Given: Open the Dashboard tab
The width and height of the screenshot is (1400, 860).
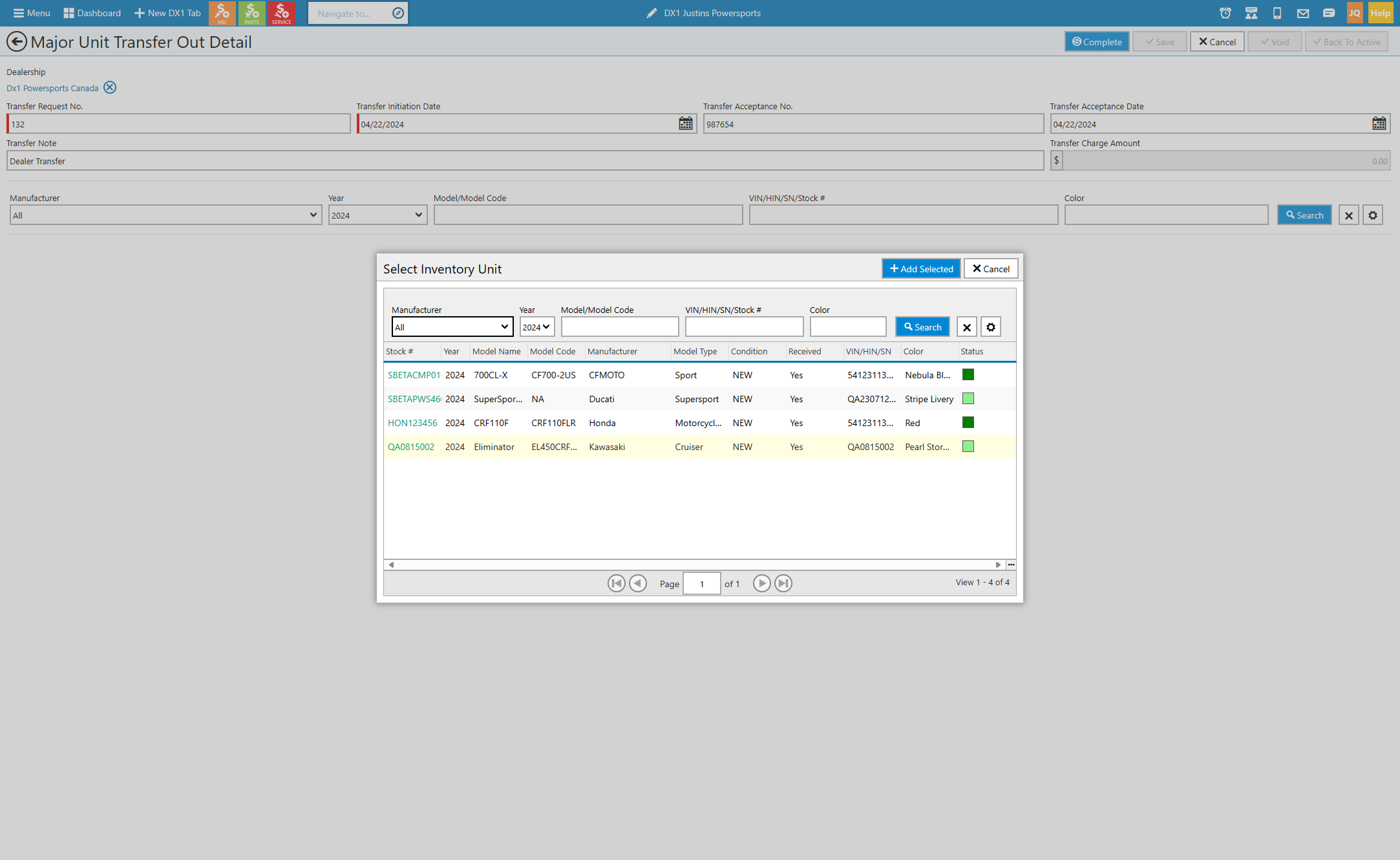Looking at the screenshot, I should [x=92, y=13].
